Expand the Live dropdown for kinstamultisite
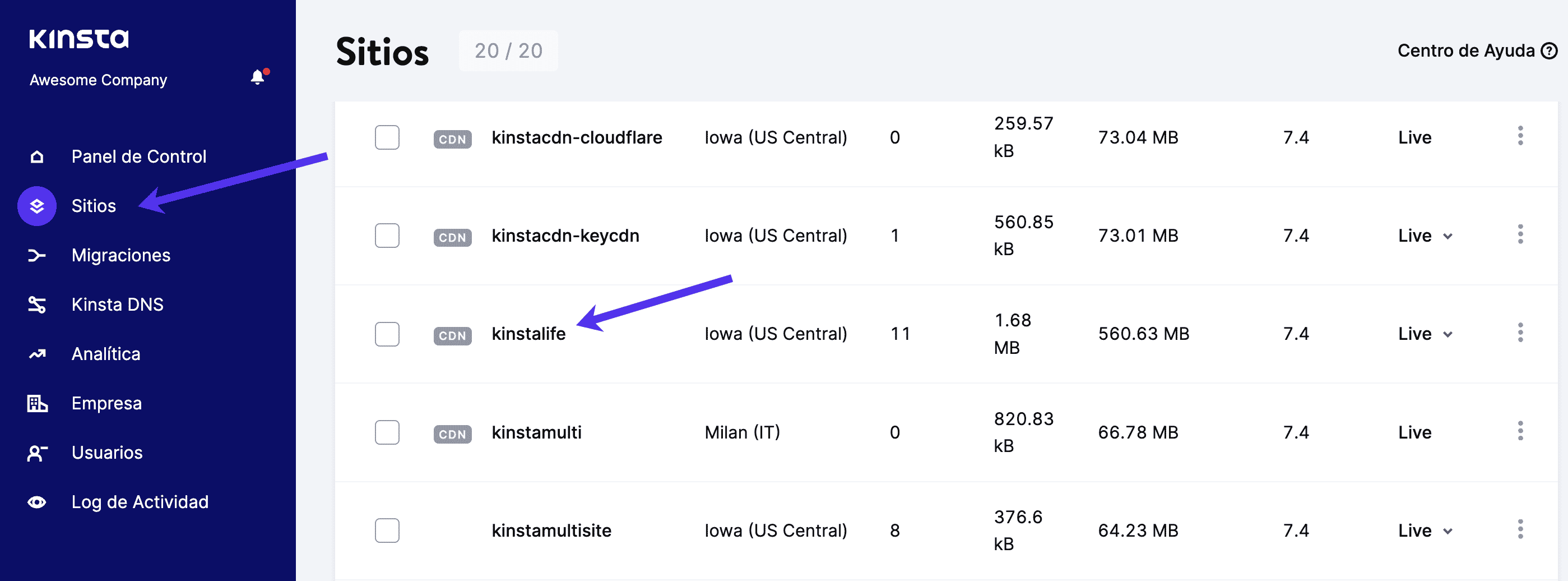This screenshot has height=581, width=1568. coord(1448,531)
